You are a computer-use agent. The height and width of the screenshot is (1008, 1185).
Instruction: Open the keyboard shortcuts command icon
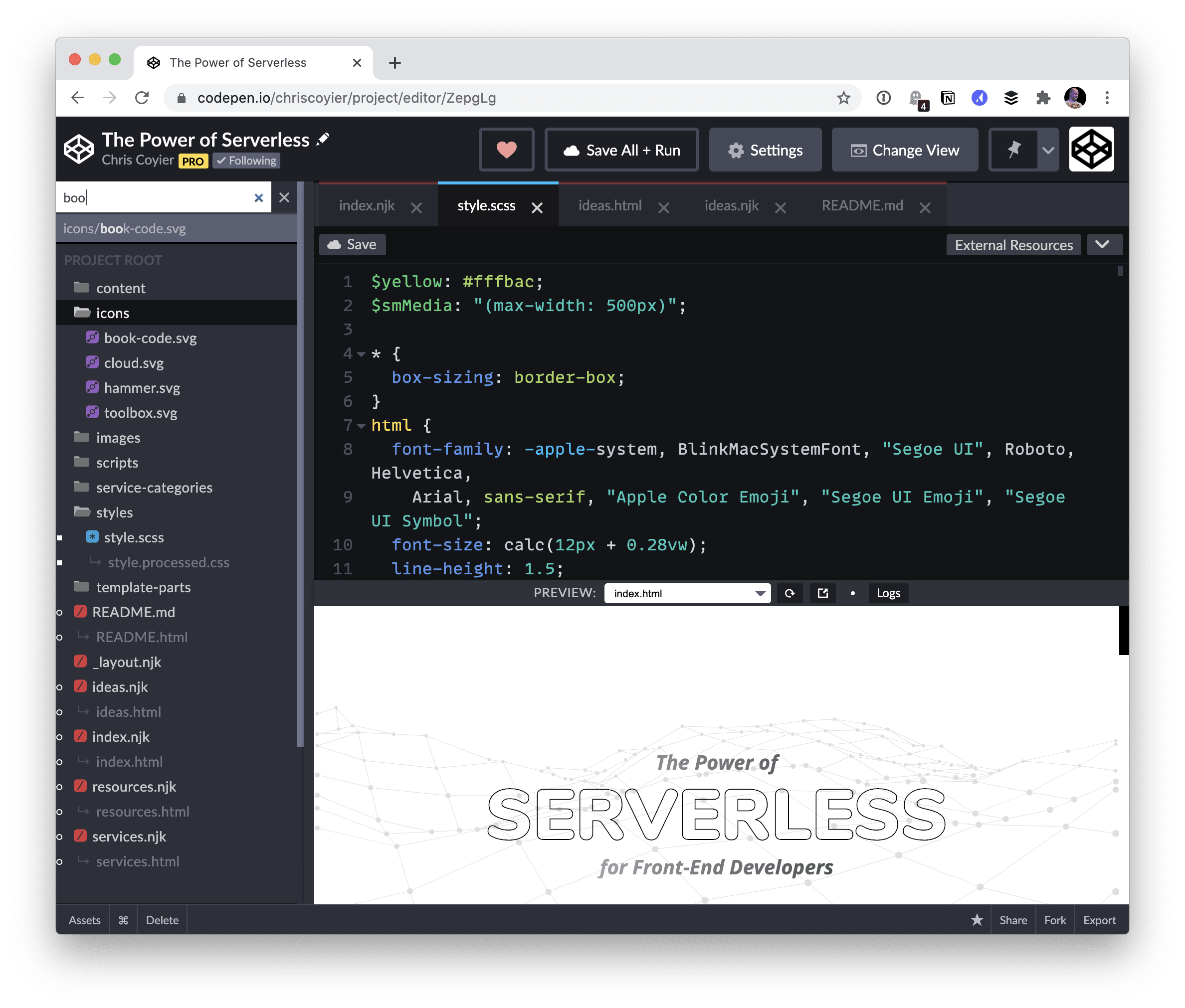tap(123, 920)
